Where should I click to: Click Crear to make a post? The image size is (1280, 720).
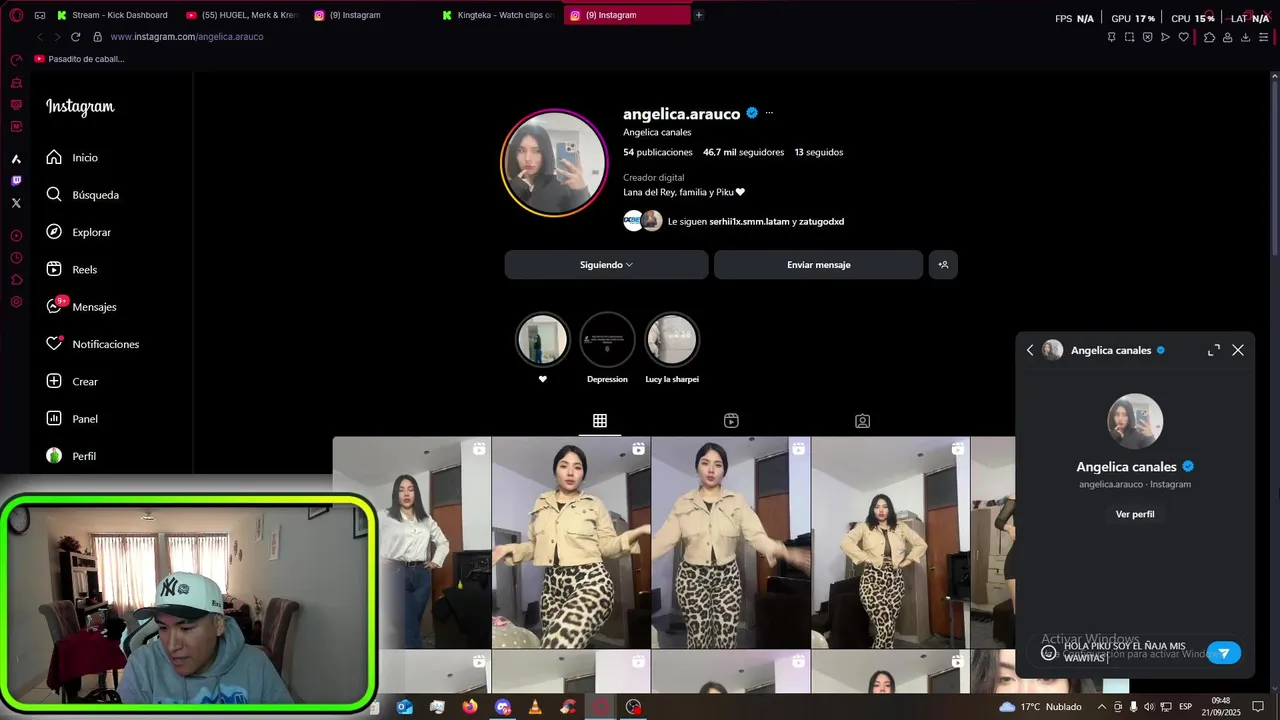[72, 382]
